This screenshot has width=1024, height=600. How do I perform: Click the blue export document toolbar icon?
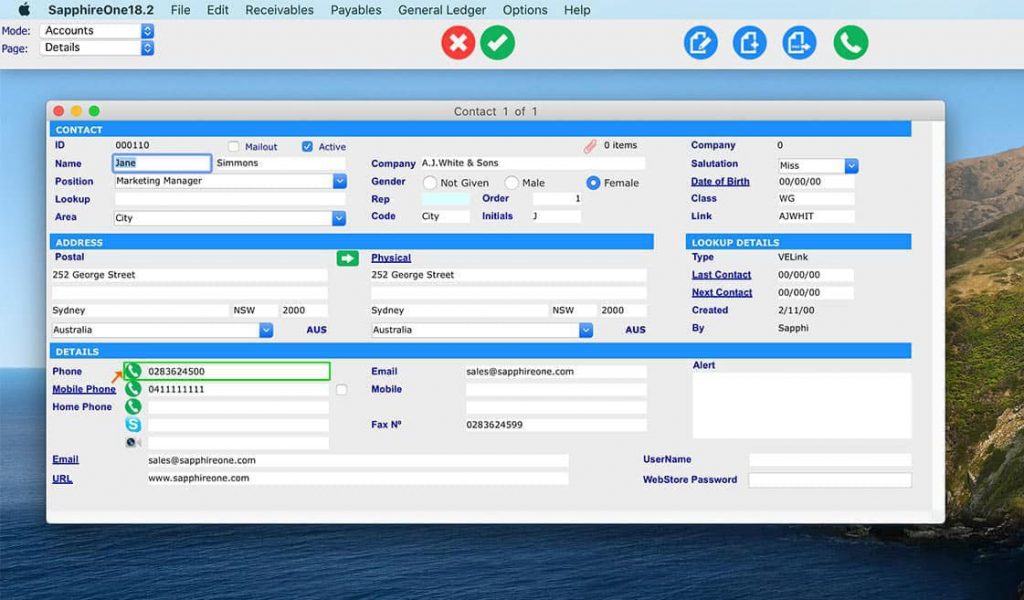click(799, 43)
